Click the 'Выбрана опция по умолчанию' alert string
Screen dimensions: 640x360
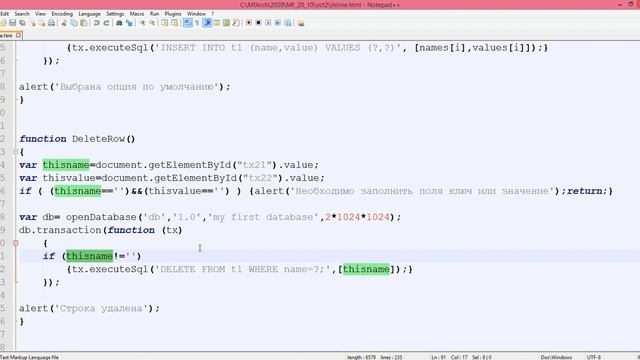click(x=137, y=87)
